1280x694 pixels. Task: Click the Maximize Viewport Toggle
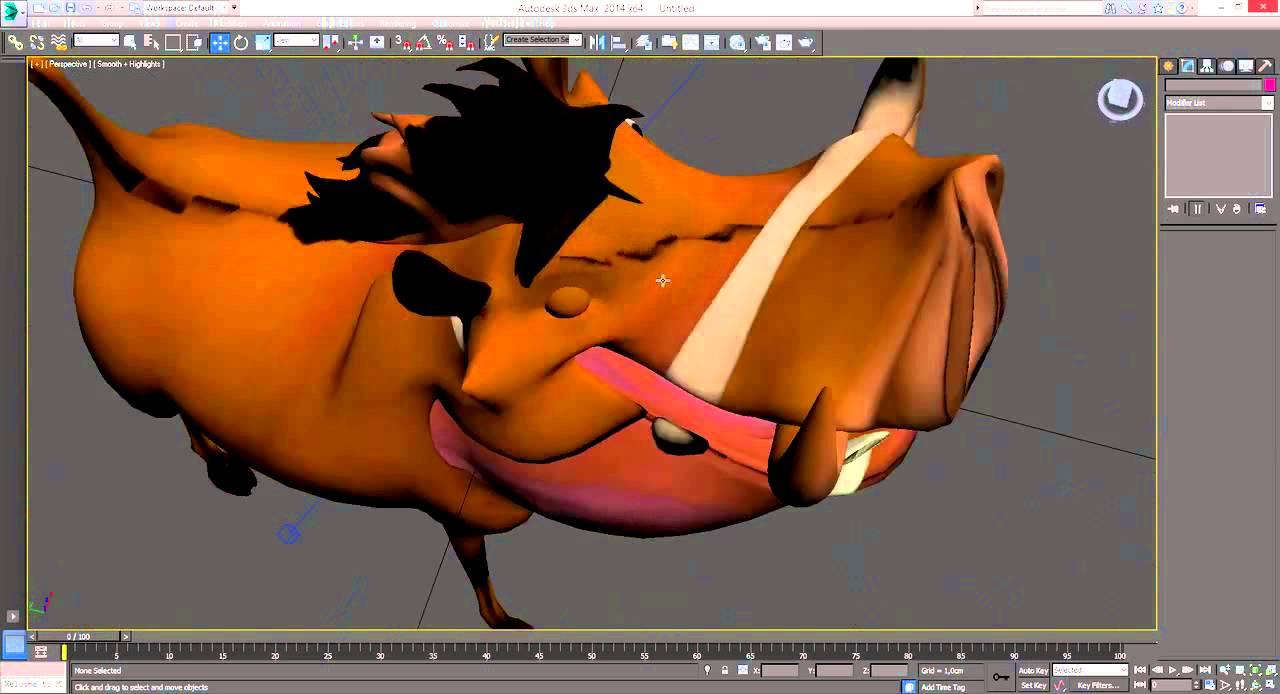click(x=1270, y=685)
